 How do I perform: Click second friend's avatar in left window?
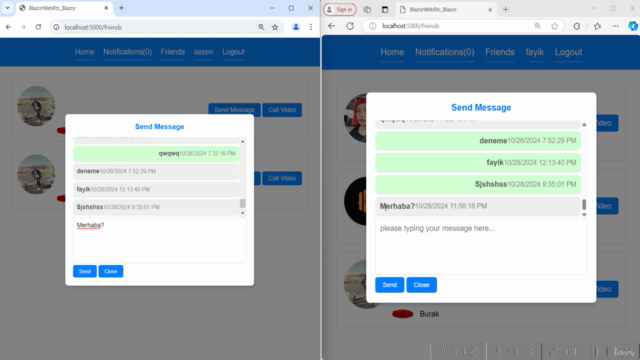[36, 174]
